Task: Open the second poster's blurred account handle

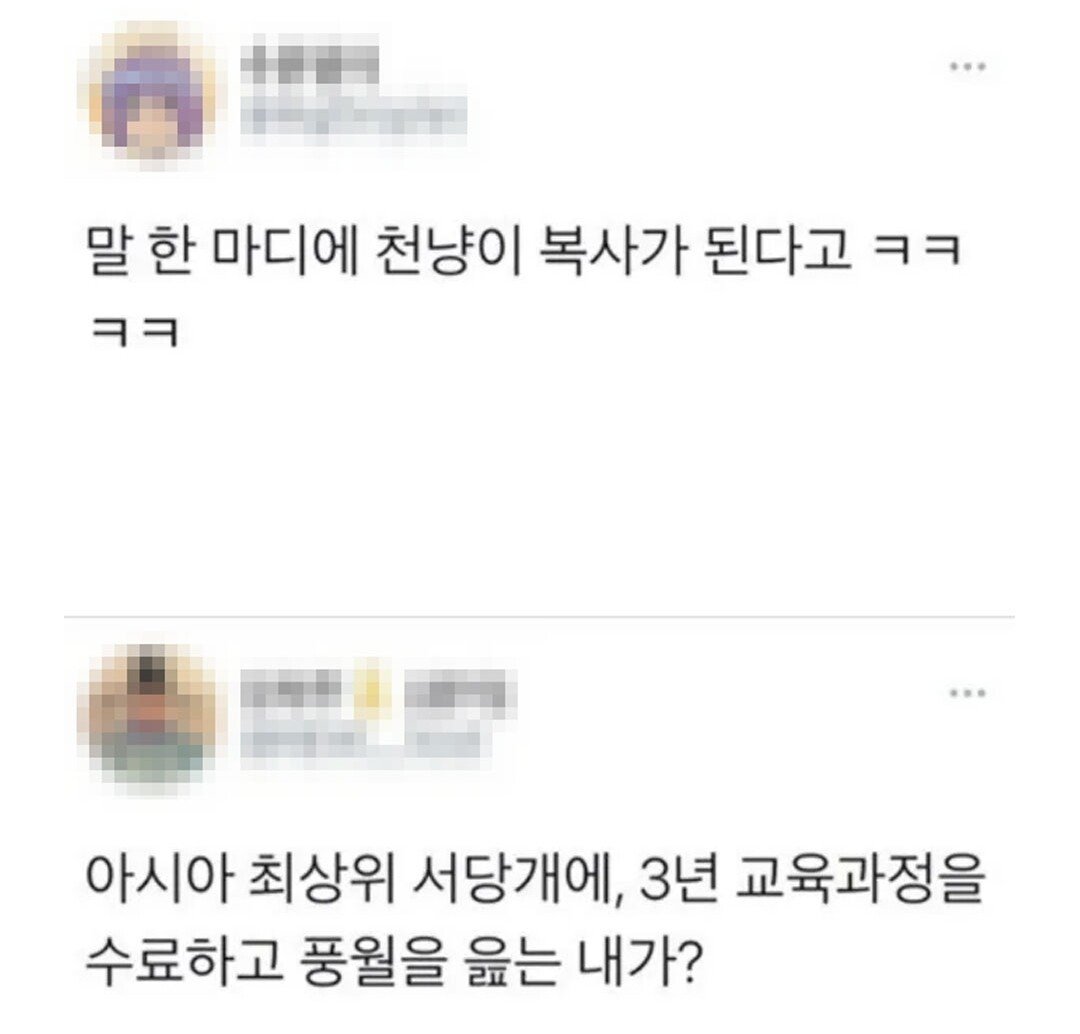Action: coord(360,743)
